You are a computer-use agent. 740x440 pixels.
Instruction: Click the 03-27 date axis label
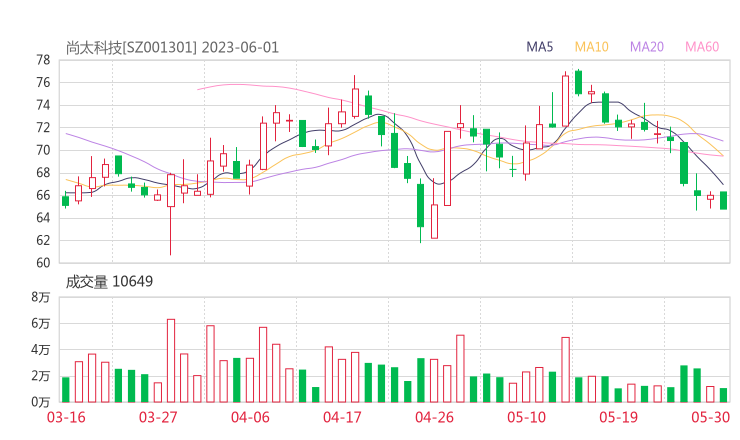(158, 417)
